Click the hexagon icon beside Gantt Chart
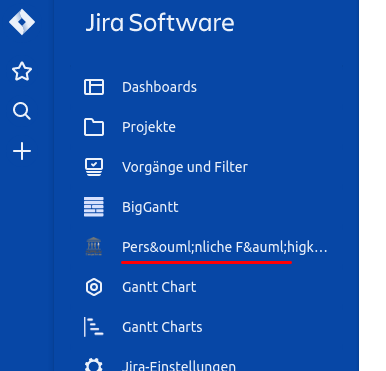The height and width of the screenshot is (371, 386). pyautogui.click(x=94, y=287)
